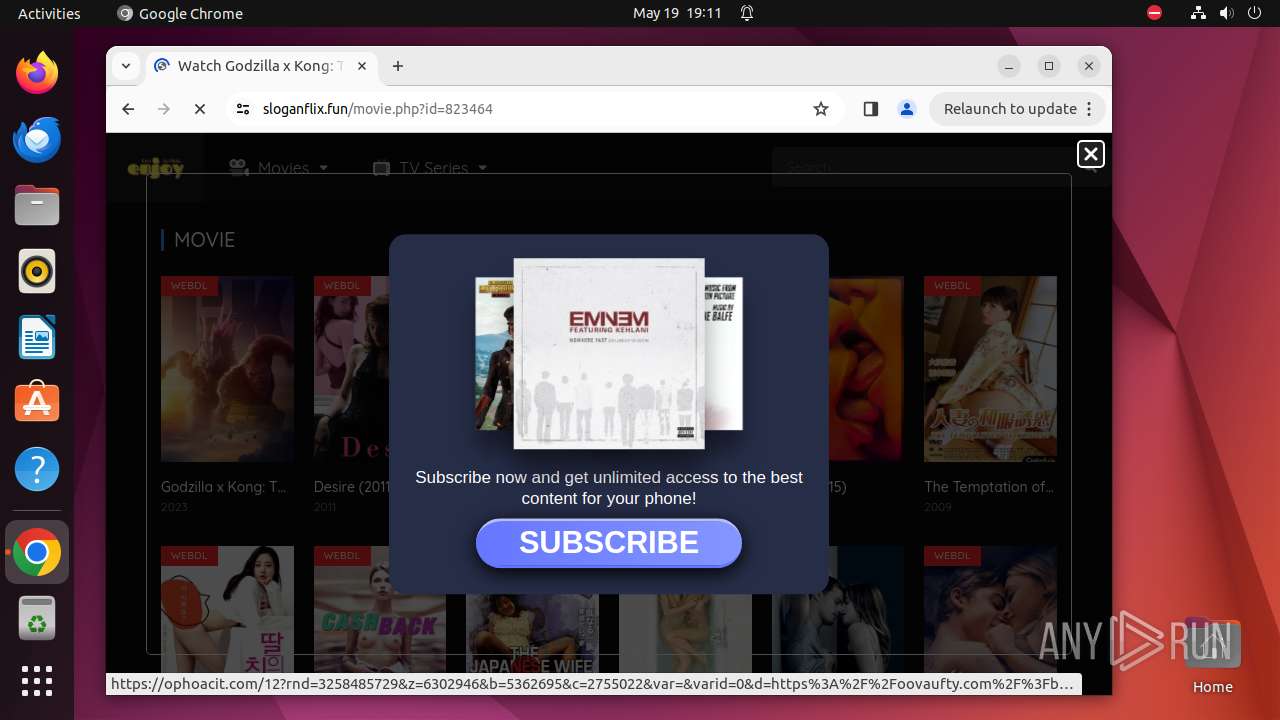Viewport: 1280px width, 720px height.
Task: Open Thunderbird mail from dock
Action: tap(37, 139)
